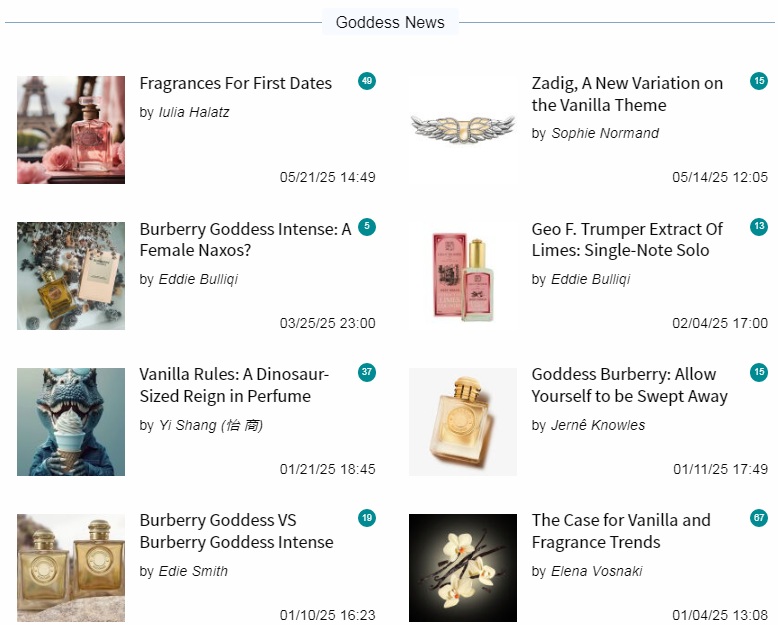The image size is (778, 625).
Task: Click the dinosaur eating ice cream thumbnail
Action: 71,422
